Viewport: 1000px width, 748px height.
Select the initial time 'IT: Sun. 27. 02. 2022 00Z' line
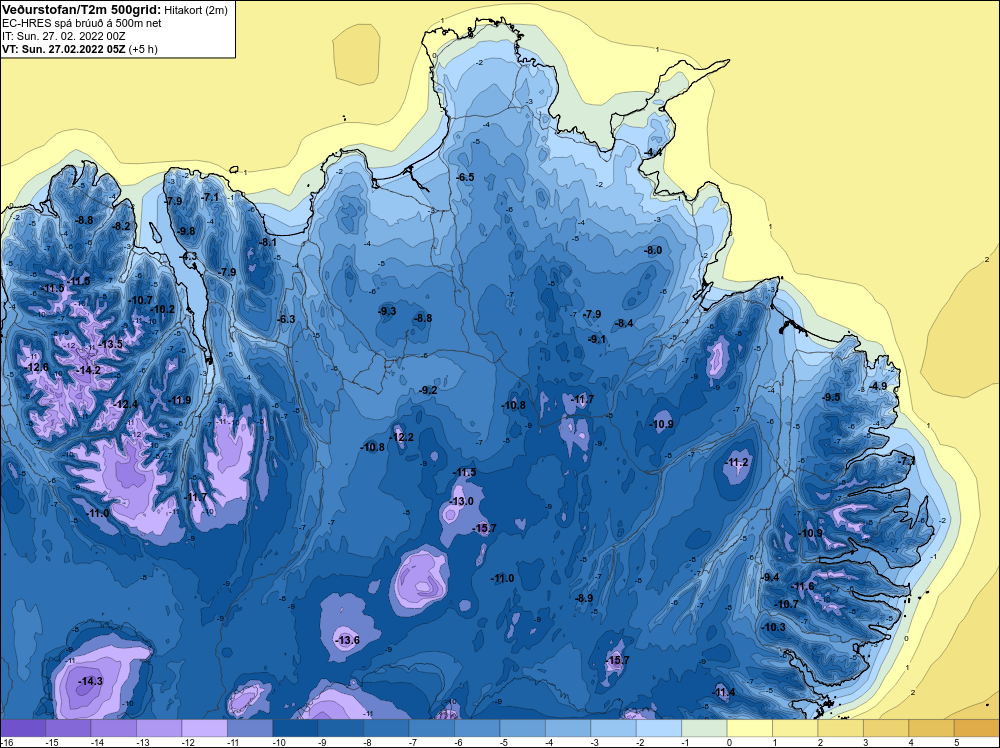coord(63,36)
